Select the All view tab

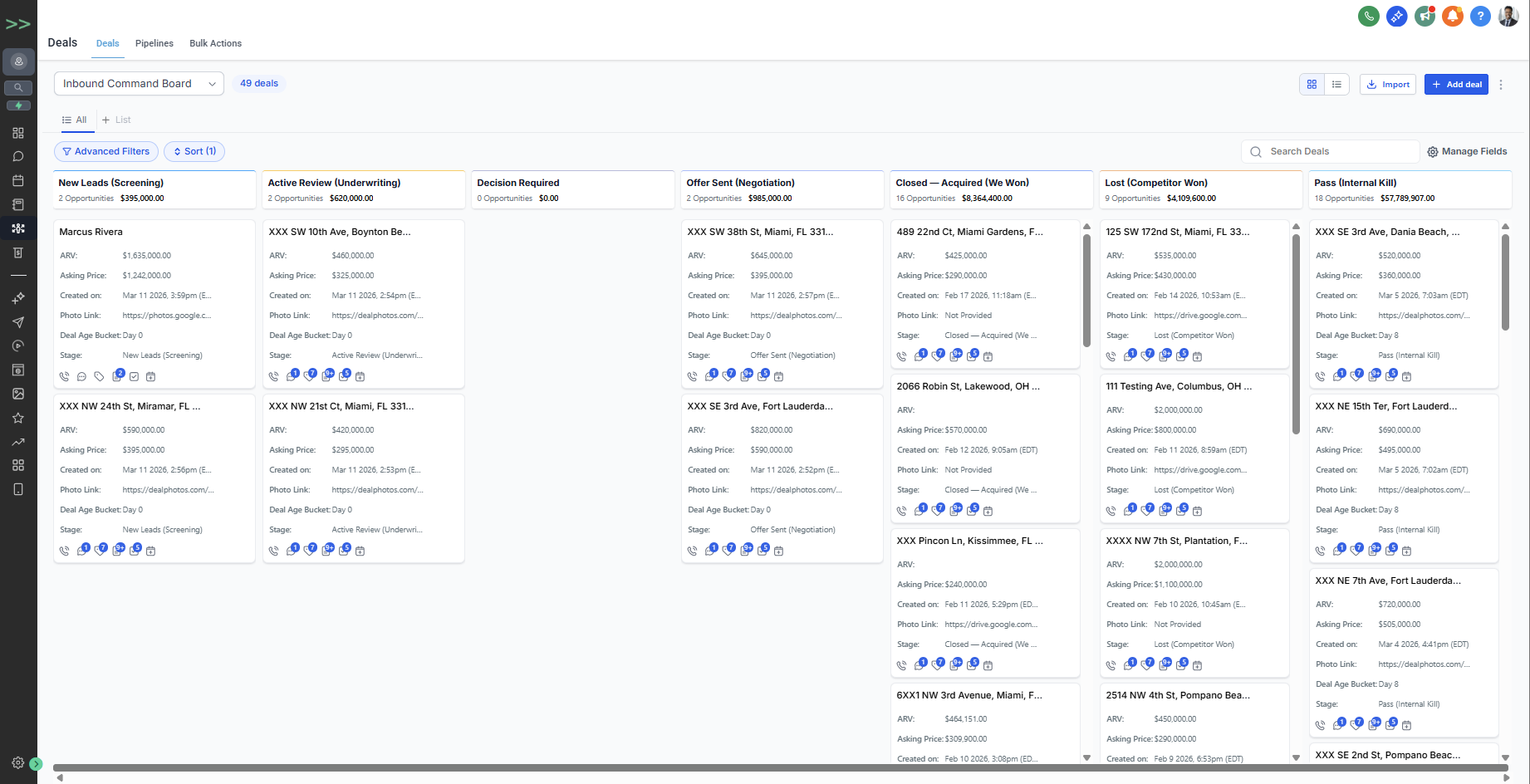tap(75, 120)
